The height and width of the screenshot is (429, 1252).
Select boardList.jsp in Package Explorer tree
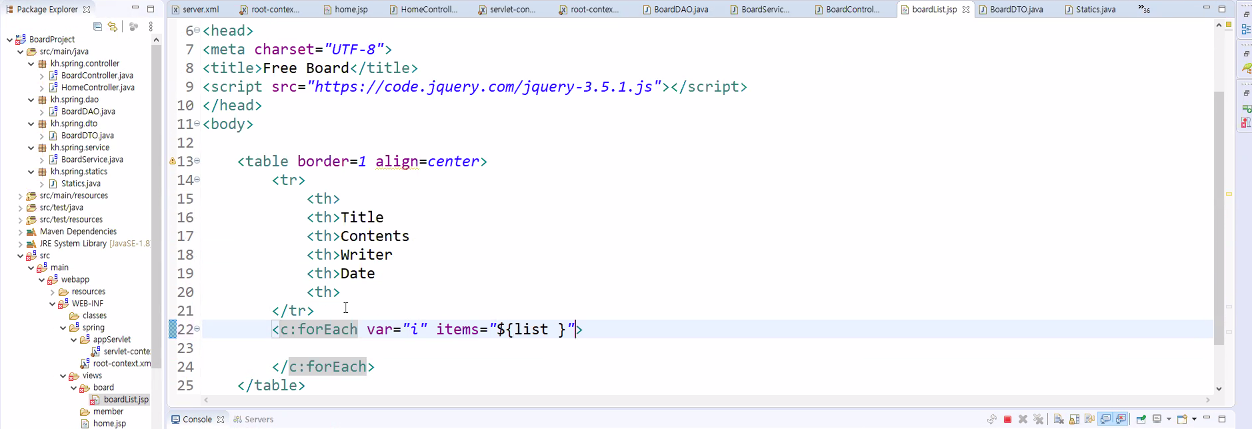pos(126,400)
